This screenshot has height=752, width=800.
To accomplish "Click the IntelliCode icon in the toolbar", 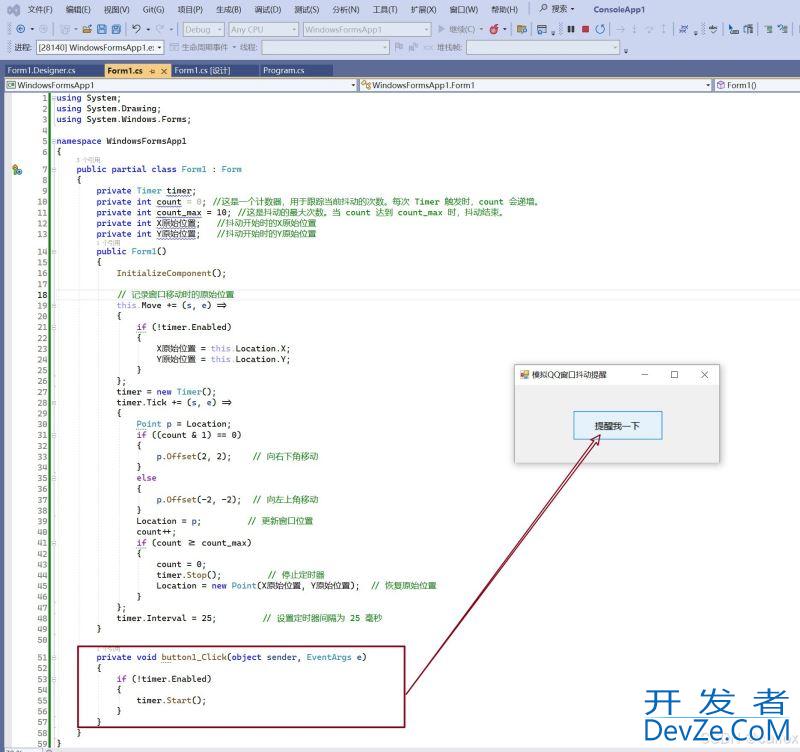I will pos(683,29).
